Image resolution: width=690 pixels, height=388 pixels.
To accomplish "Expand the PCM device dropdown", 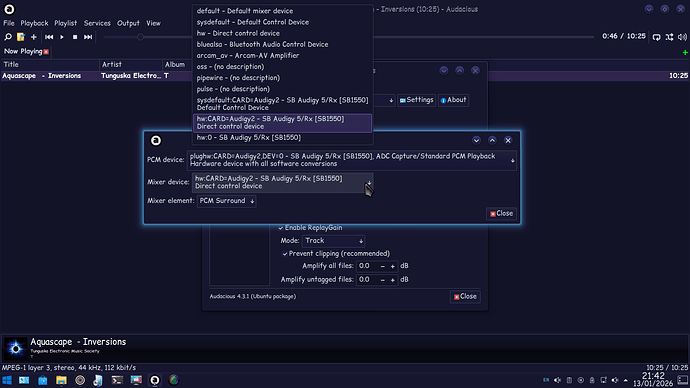I will point(352,160).
